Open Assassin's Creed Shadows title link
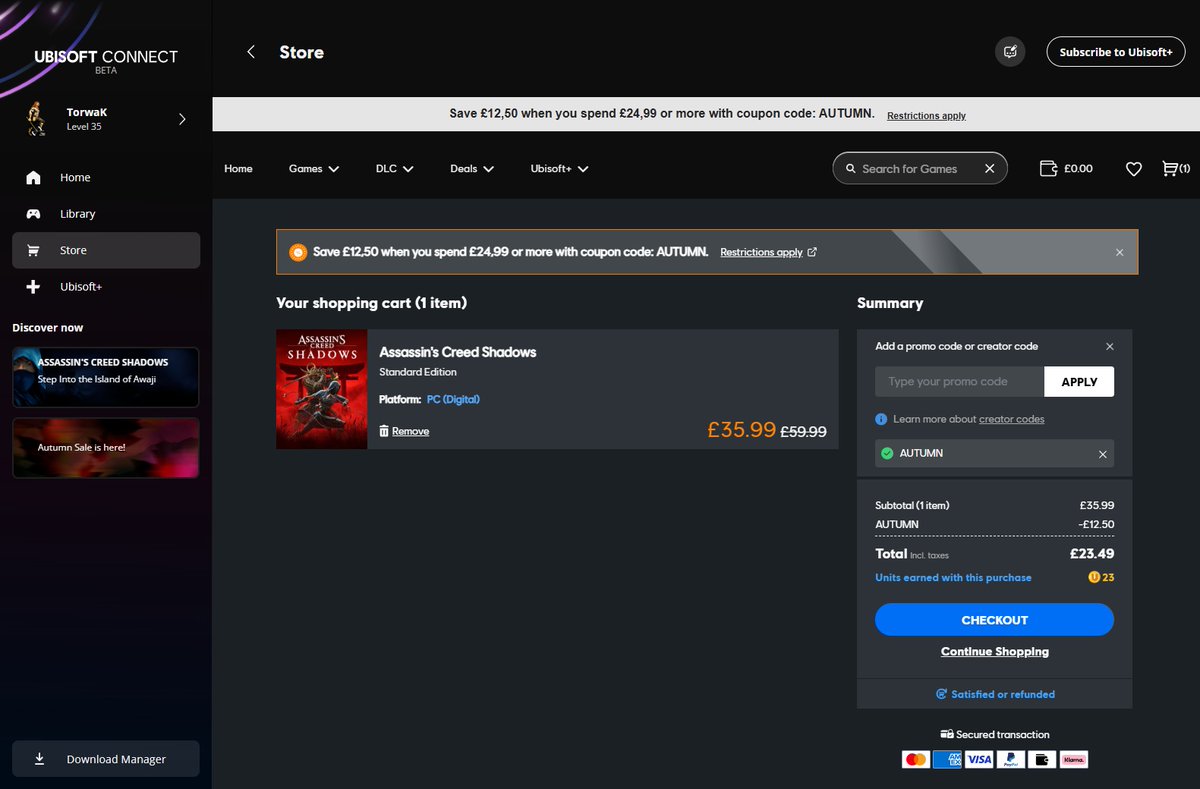Screen dimensions: 1200x789 click(458, 352)
